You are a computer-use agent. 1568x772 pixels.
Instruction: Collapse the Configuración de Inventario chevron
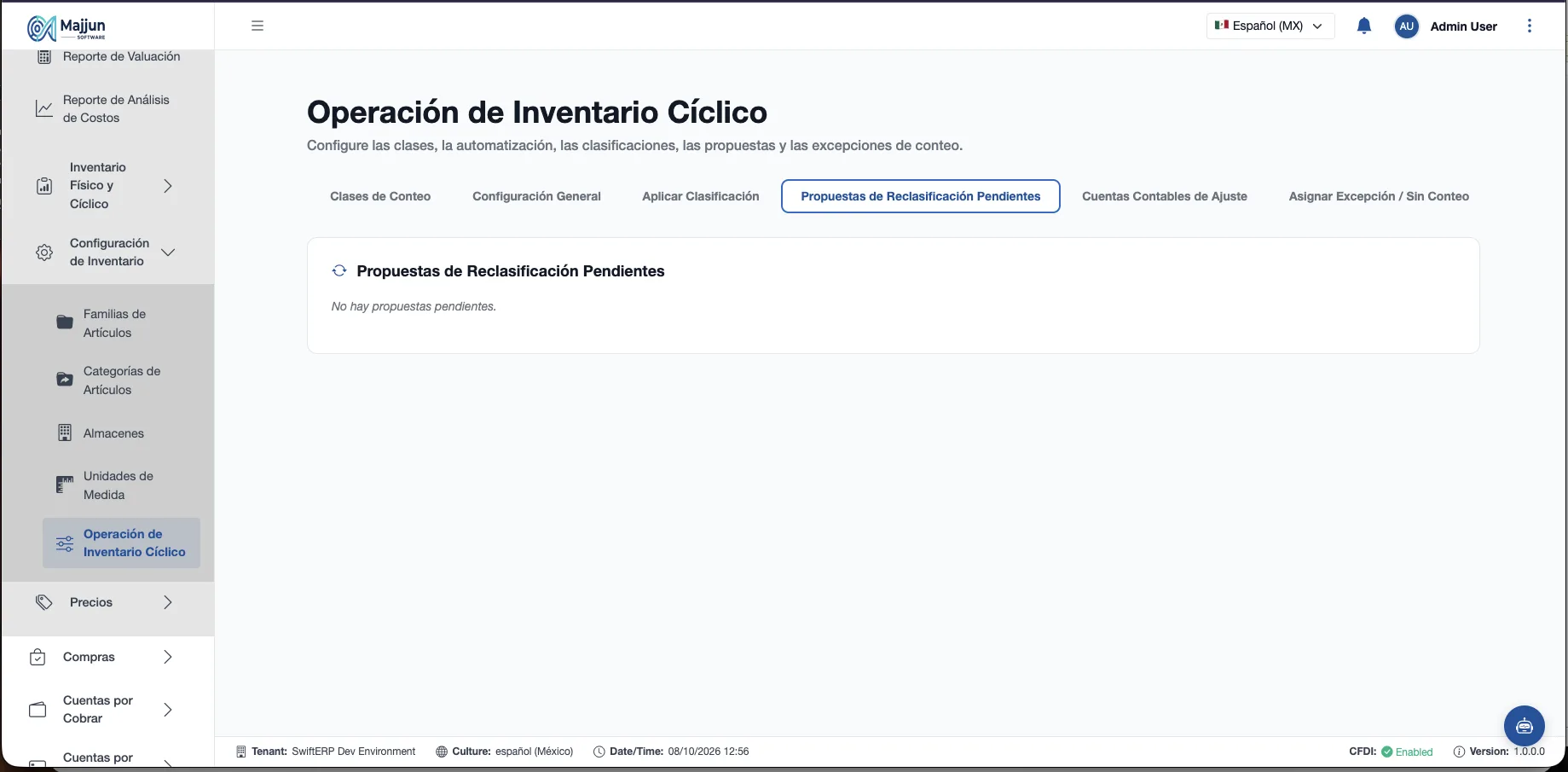(x=168, y=252)
